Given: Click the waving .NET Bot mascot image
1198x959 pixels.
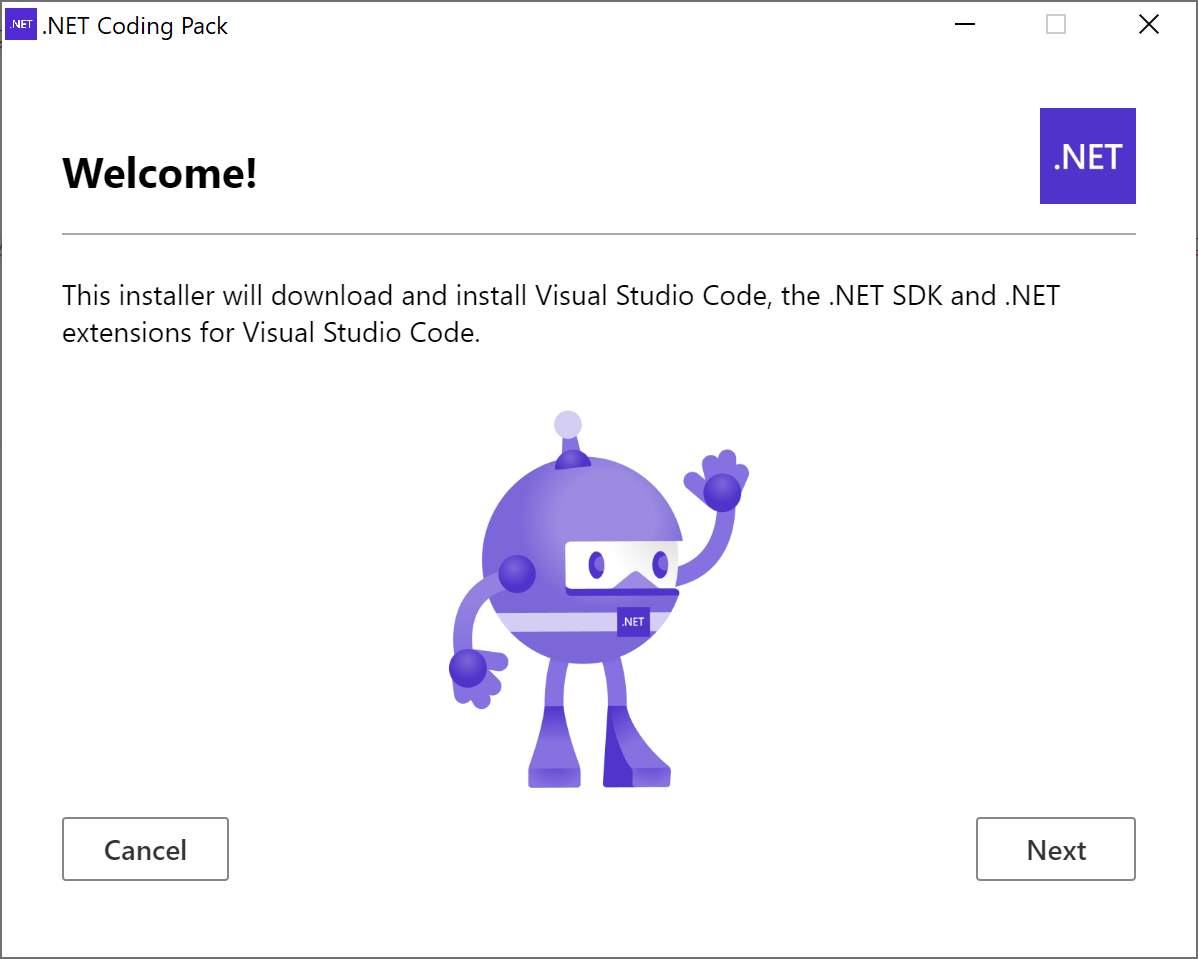Looking at the screenshot, I should 598,599.
